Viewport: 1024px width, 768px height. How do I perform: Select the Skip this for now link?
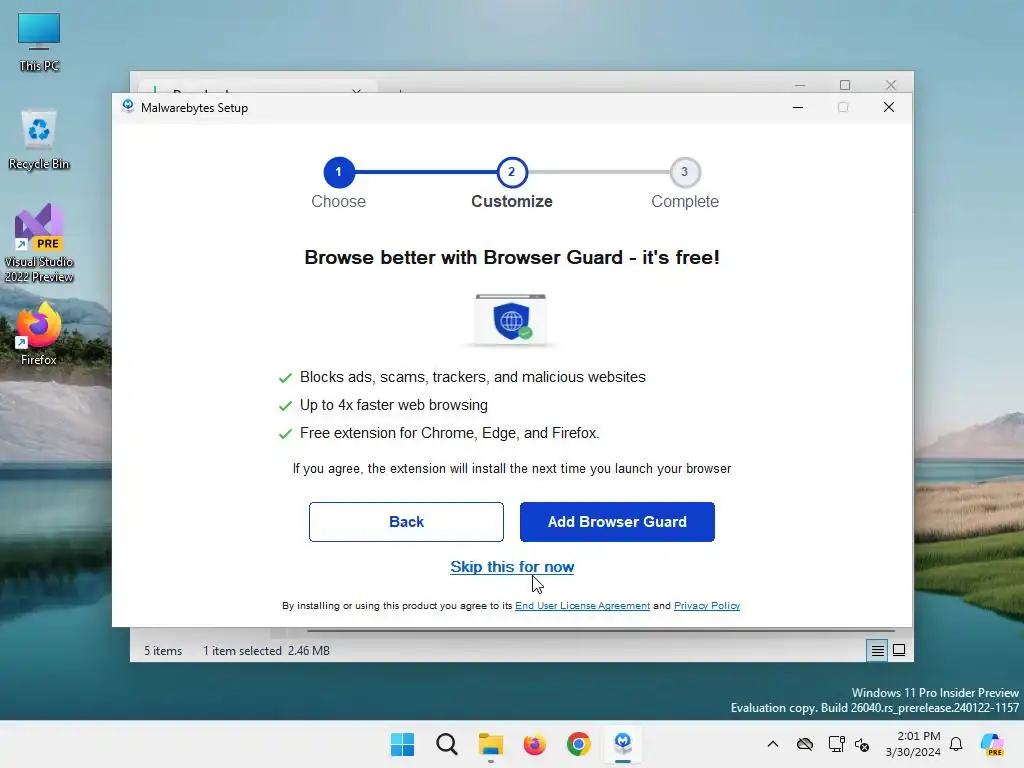click(512, 567)
